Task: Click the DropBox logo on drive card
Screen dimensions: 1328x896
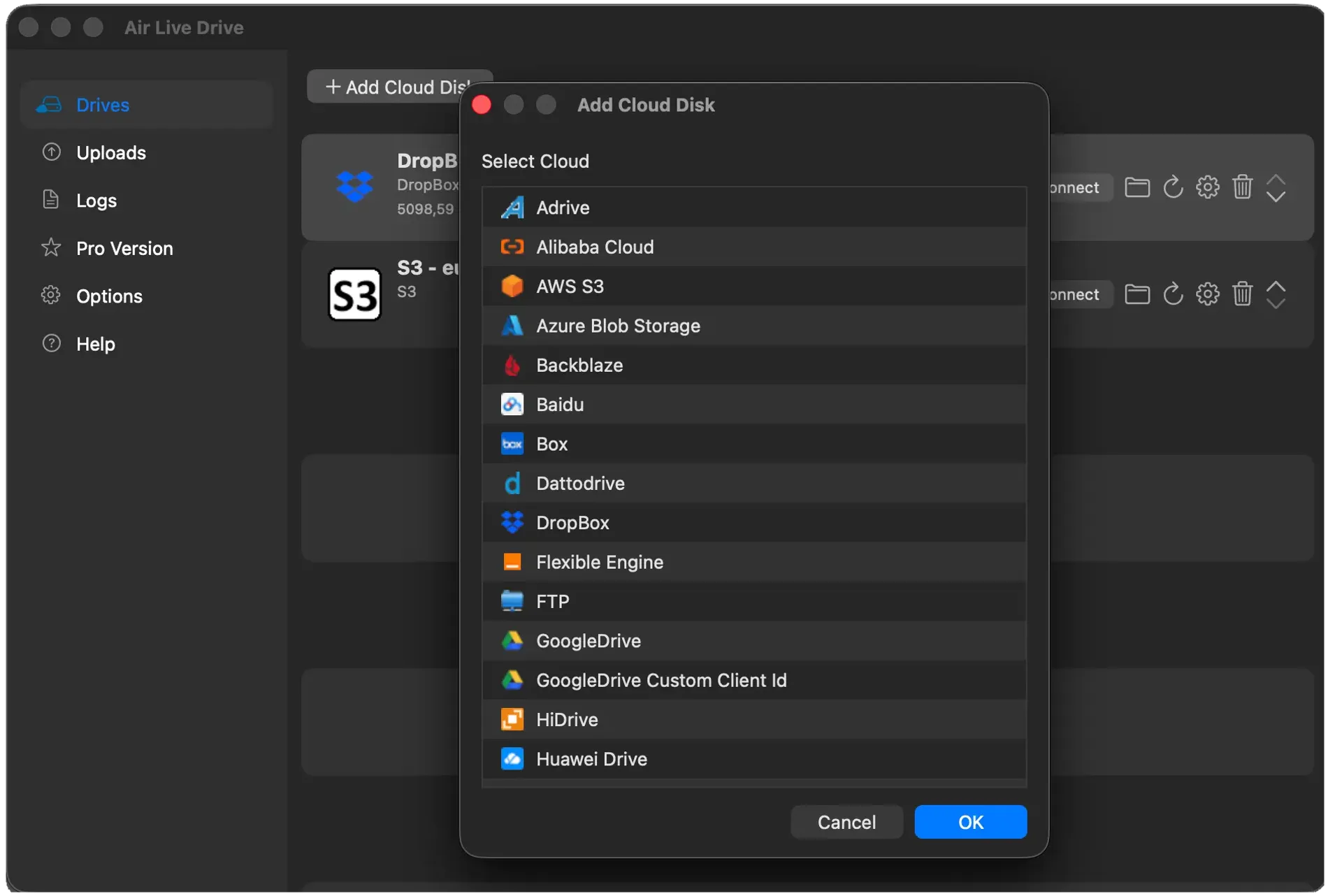Action: [x=354, y=186]
